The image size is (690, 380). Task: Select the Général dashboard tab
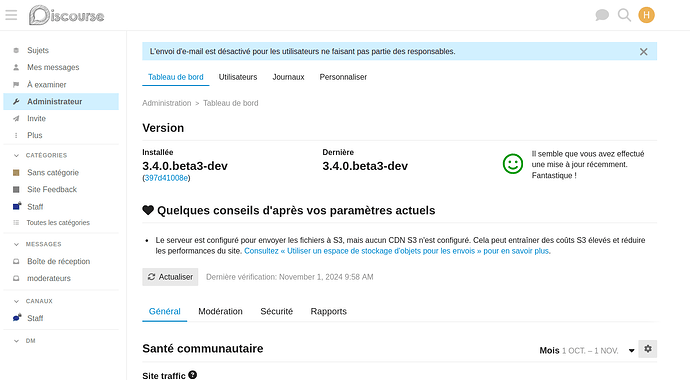pyautogui.click(x=165, y=311)
